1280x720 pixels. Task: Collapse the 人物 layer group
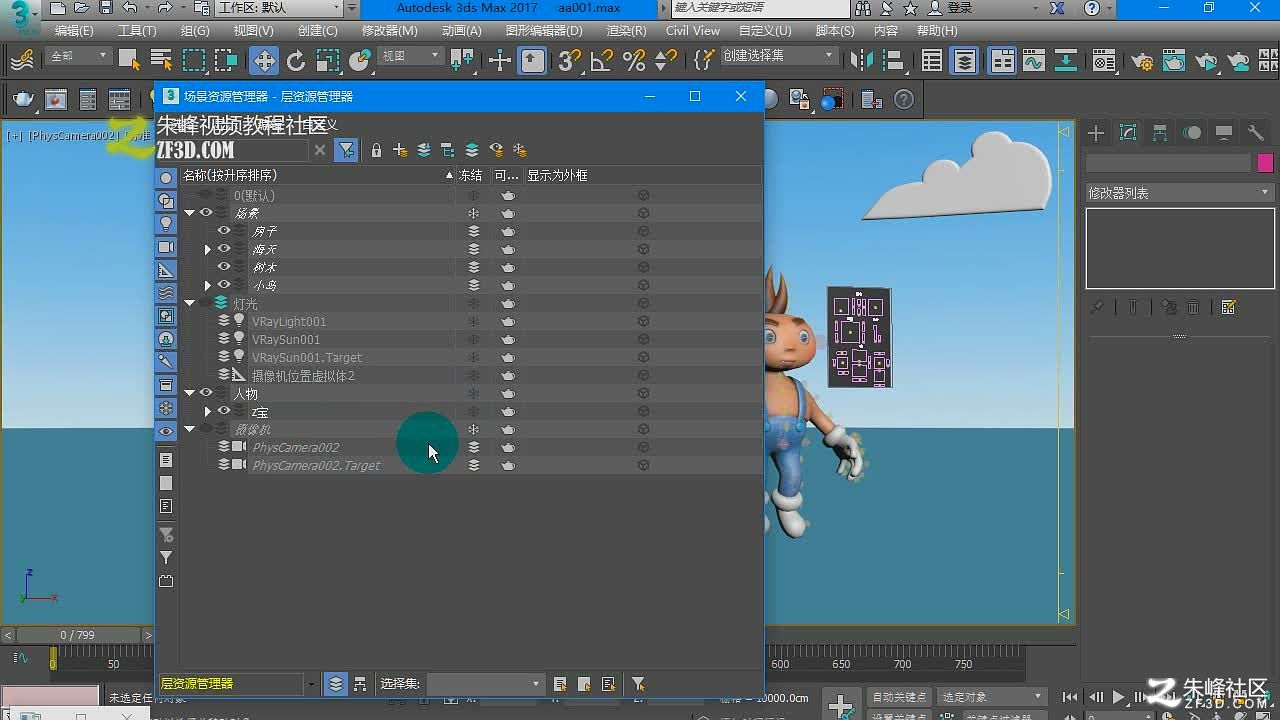tap(189, 393)
